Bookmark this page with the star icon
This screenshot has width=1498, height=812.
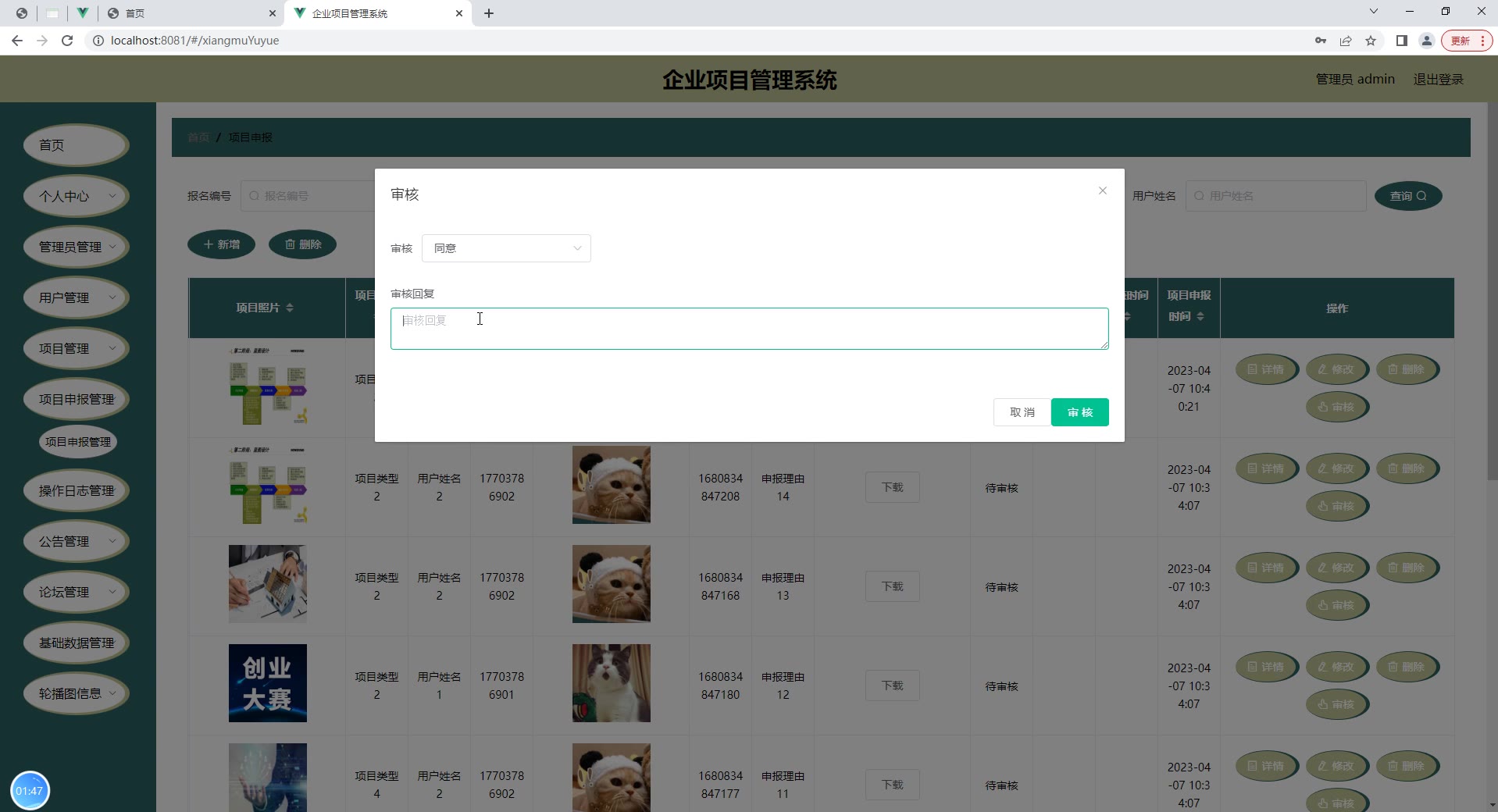(x=1371, y=41)
